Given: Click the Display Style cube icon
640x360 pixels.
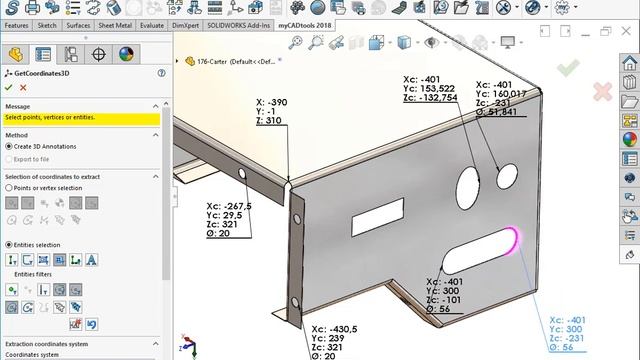Looking at the screenshot, I should click(404, 42).
